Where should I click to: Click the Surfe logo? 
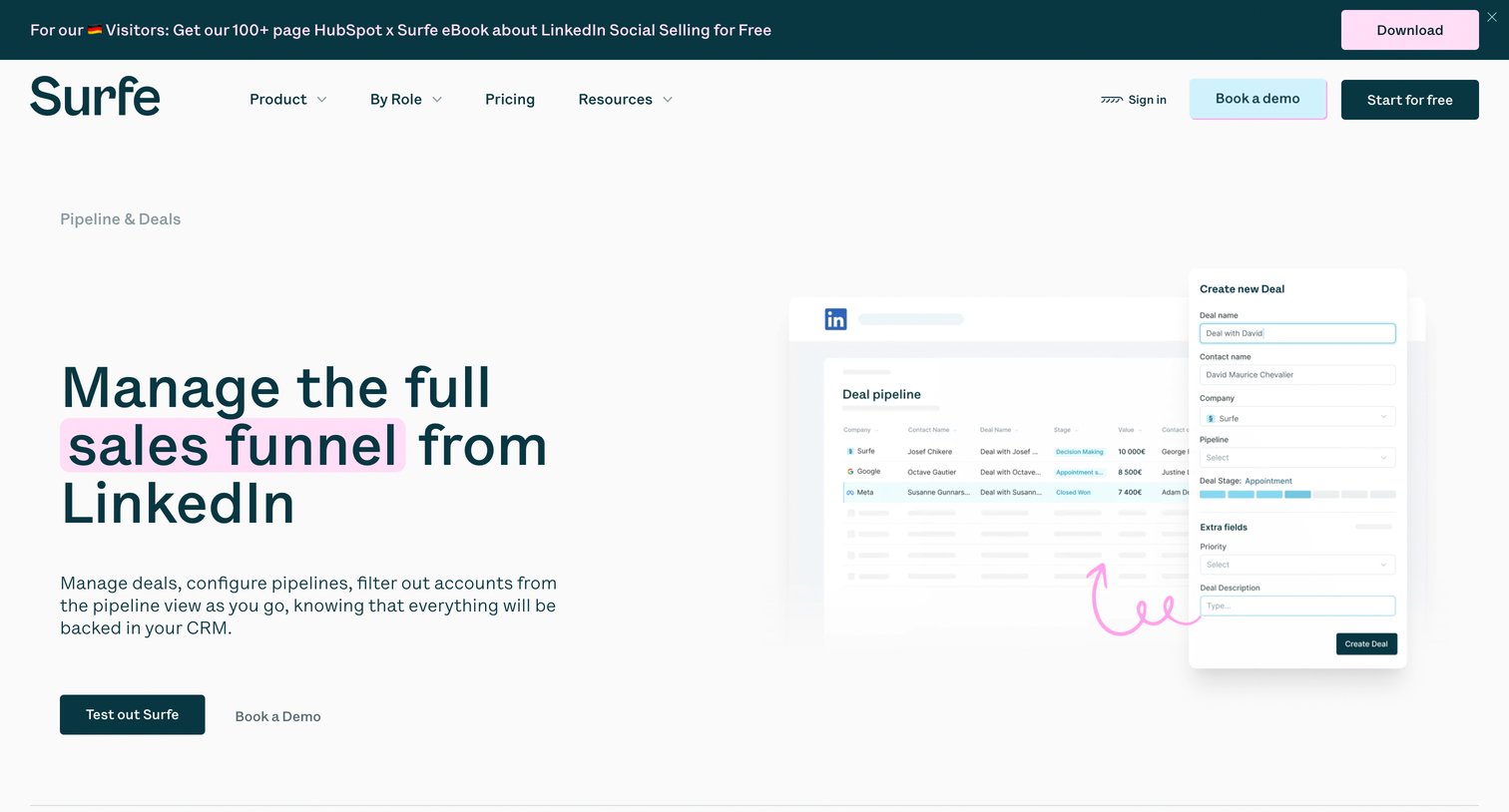click(95, 97)
